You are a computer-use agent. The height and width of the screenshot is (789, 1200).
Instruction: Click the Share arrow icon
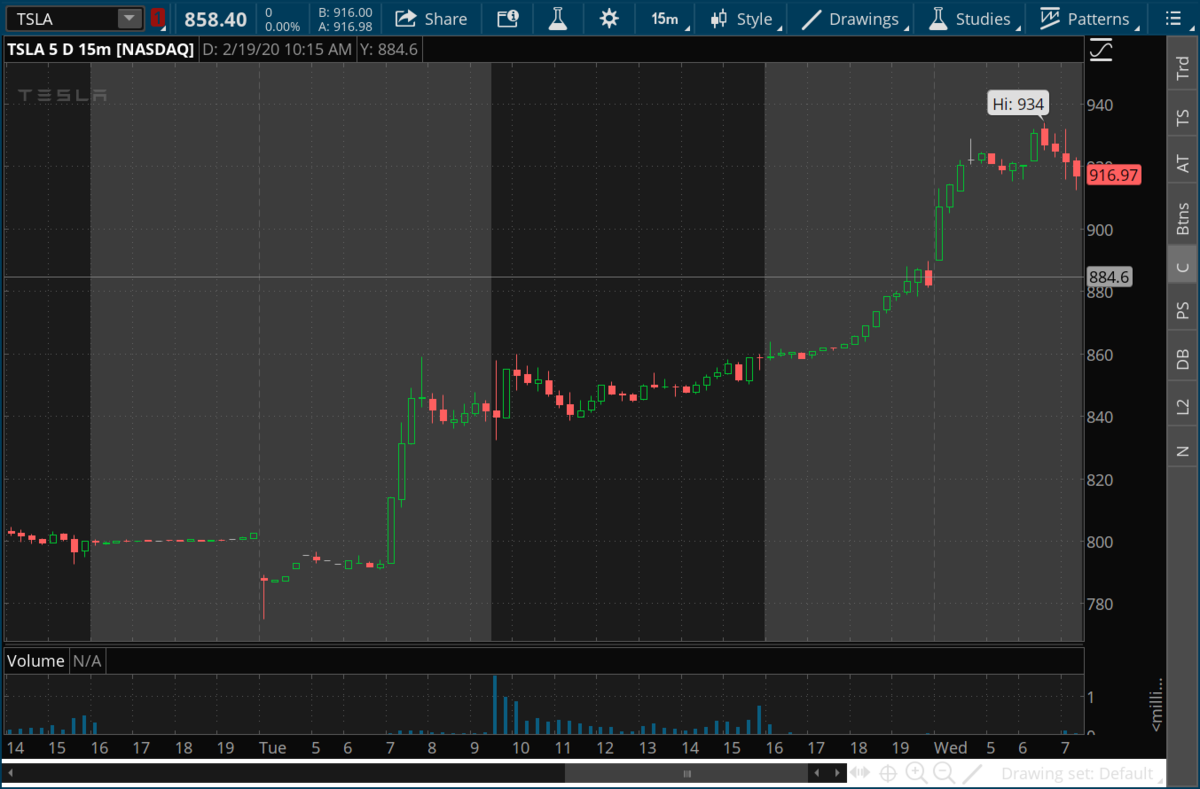(405, 18)
